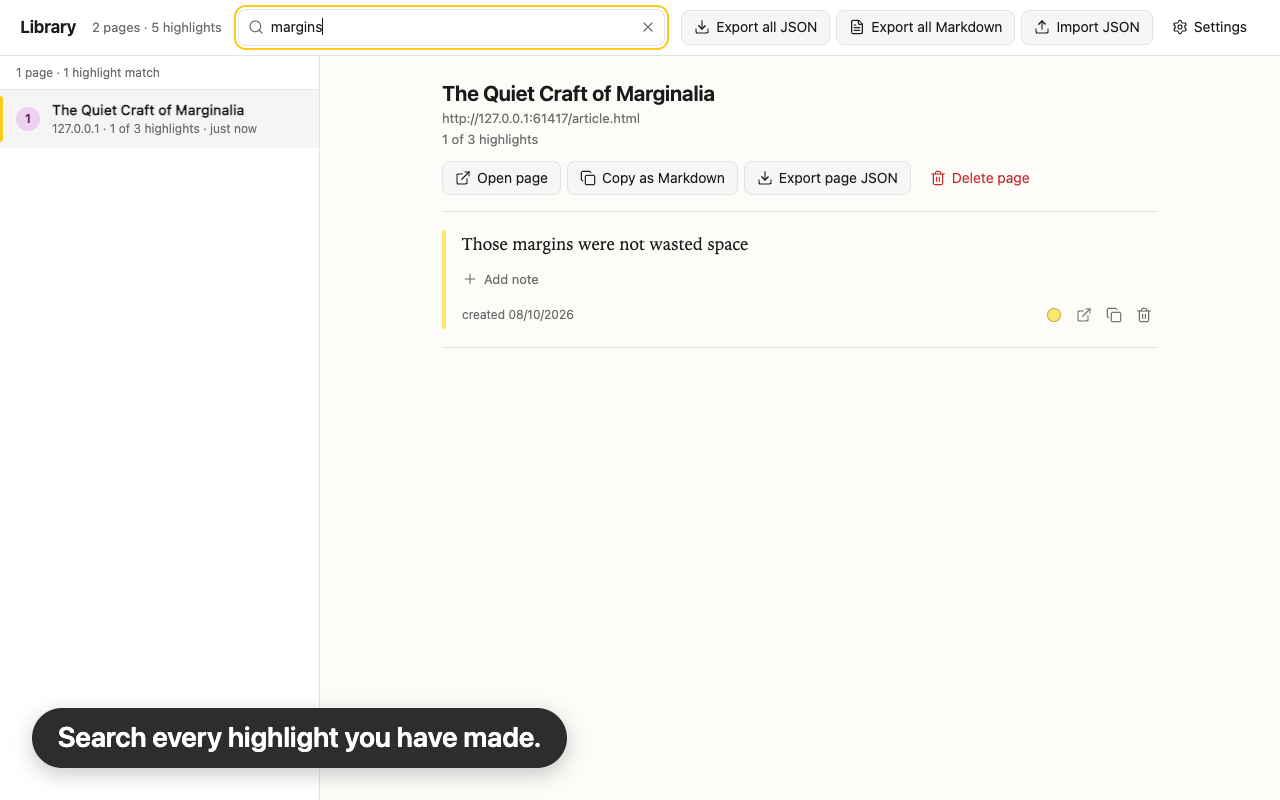Click the Import JSON button
This screenshot has height=800, width=1280.
coord(1087,27)
